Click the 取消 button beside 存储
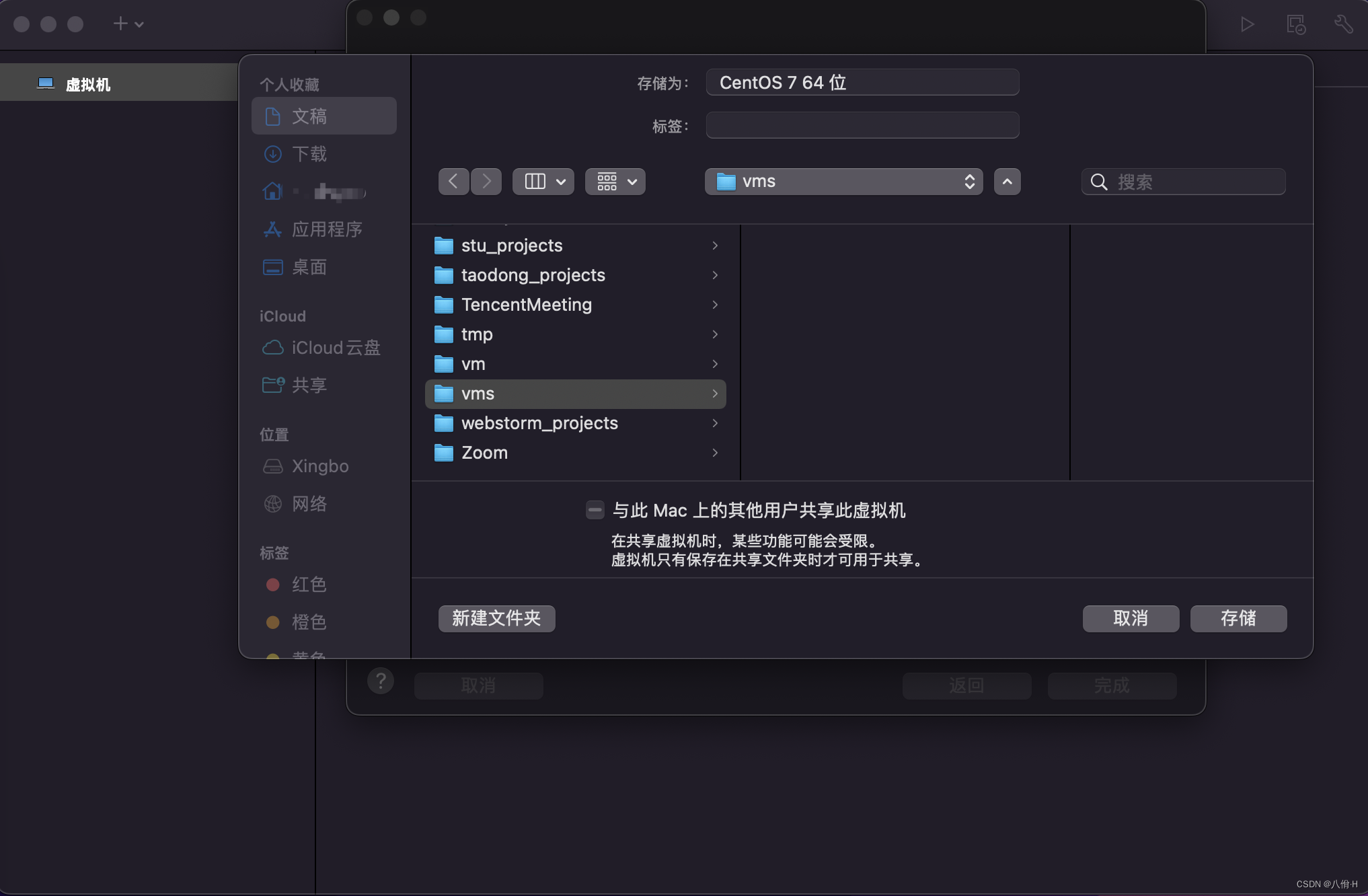 [1131, 618]
